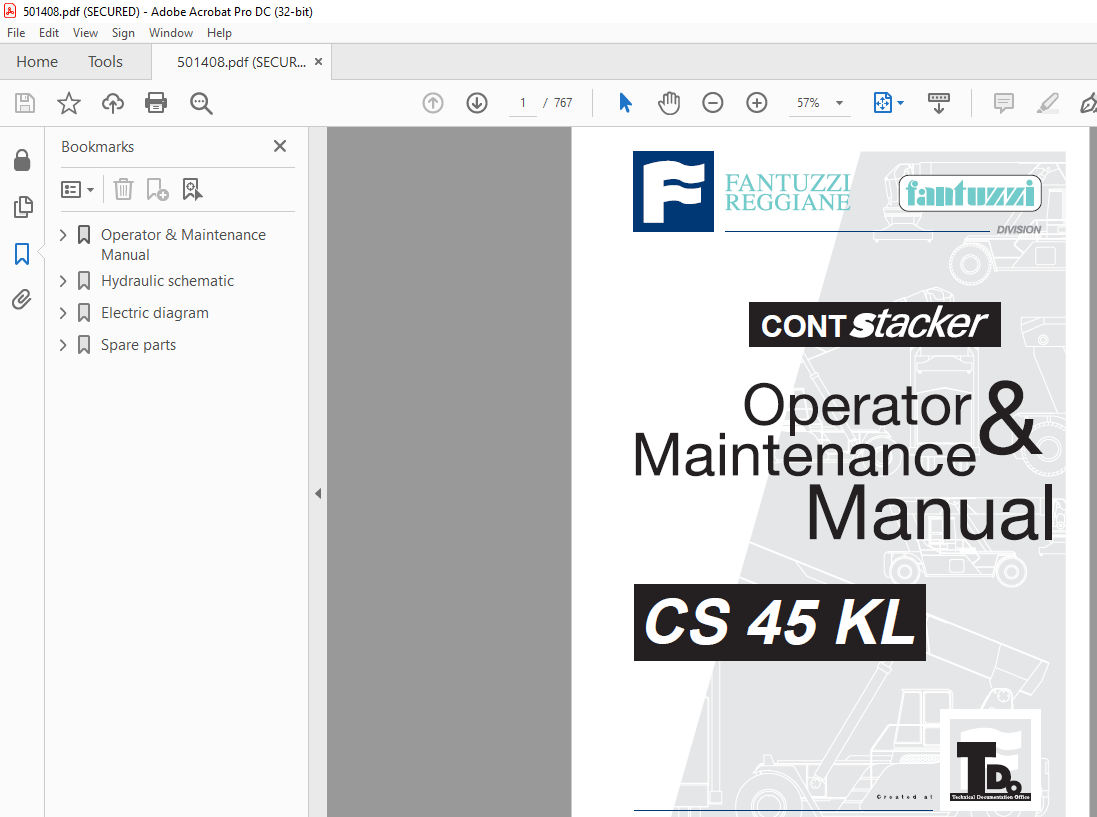Open bookmarks options list dropdown

click(x=77, y=190)
